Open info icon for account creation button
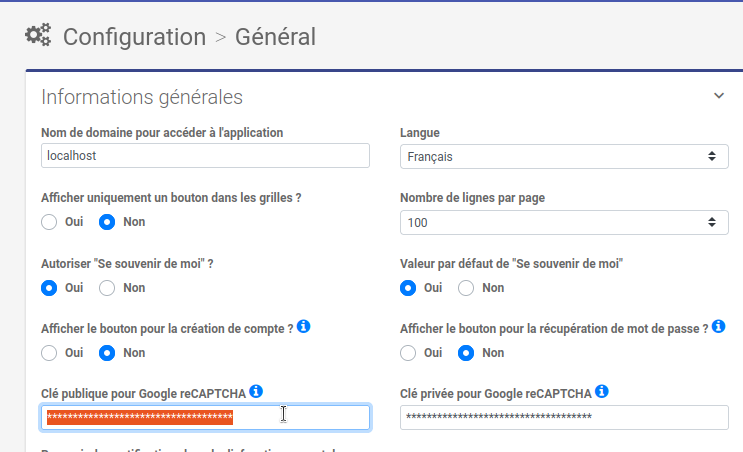 click(x=304, y=326)
